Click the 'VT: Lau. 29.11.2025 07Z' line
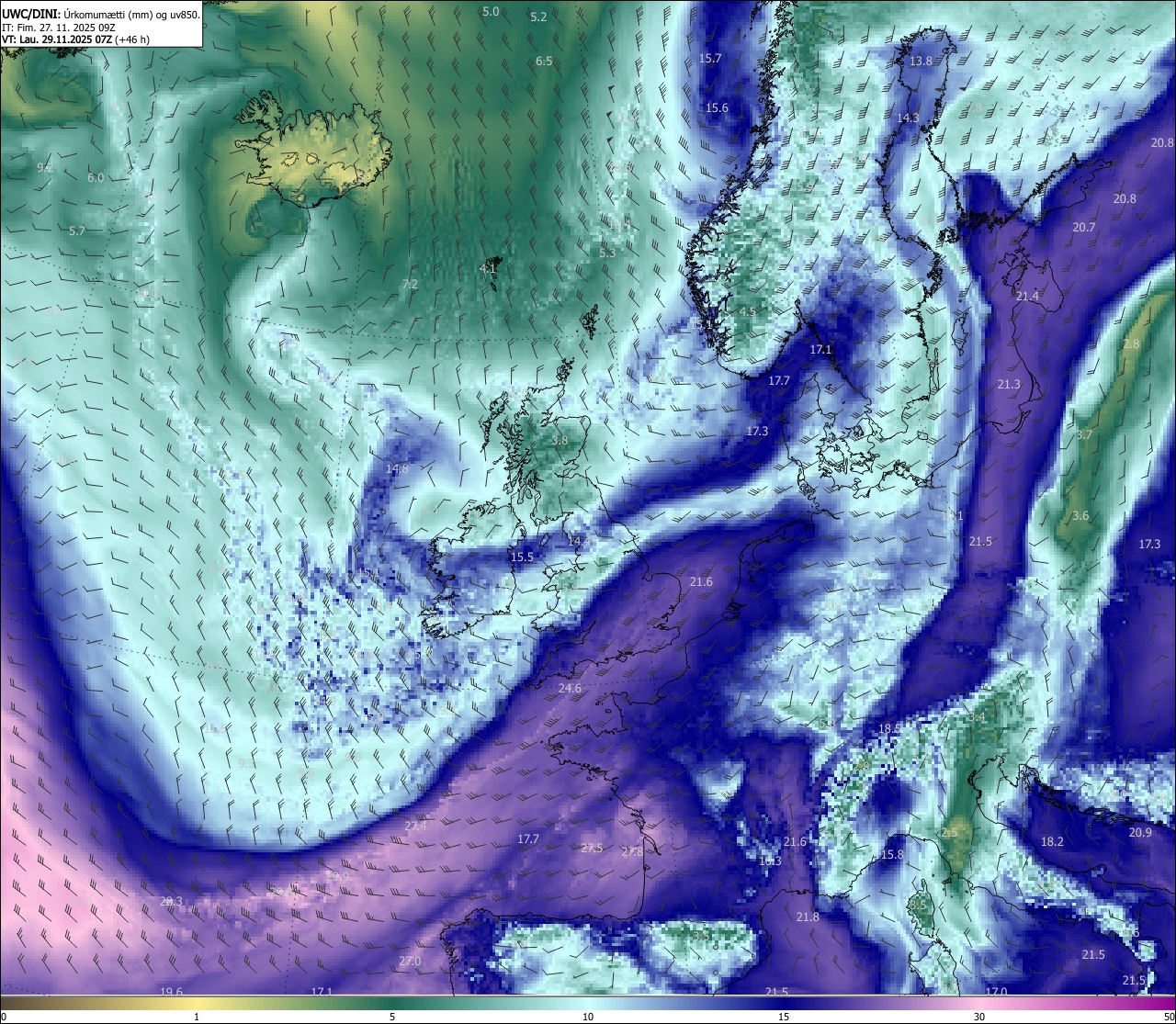The width and height of the screenshot is (1176, 1024). (76, 39)
